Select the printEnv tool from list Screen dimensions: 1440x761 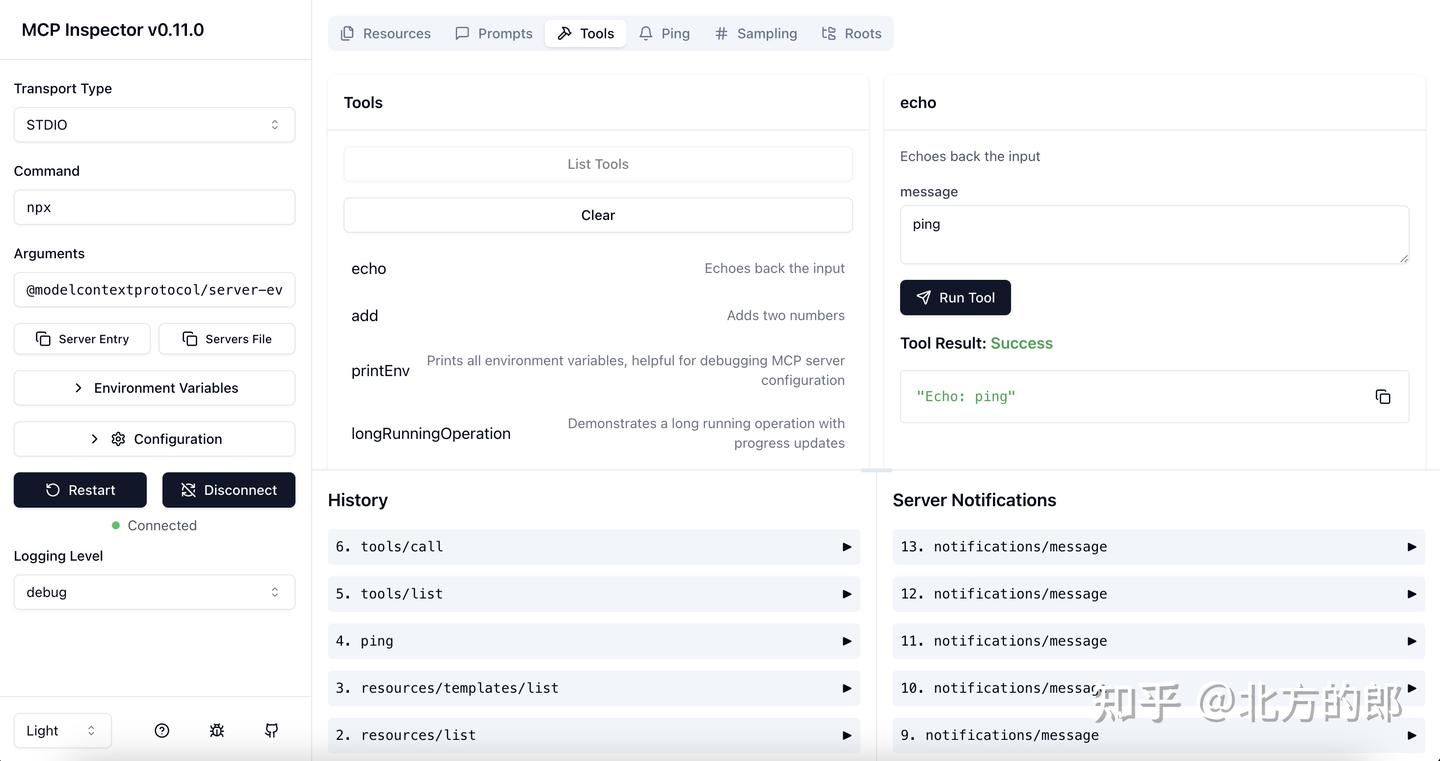click(380, 371)
